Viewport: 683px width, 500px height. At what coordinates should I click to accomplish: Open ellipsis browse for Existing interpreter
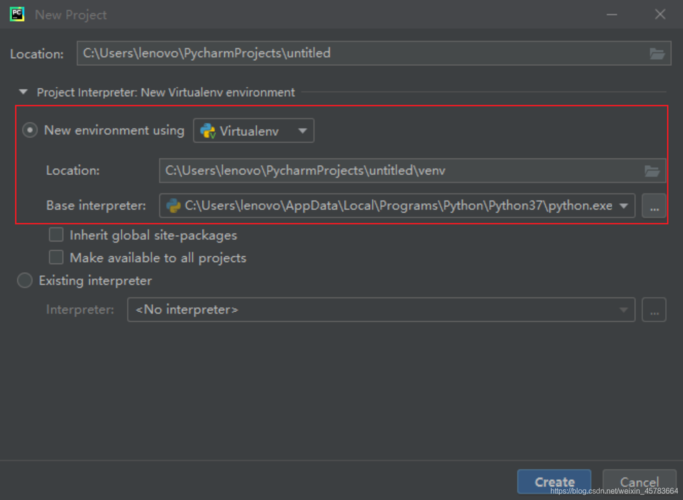(654, 310)
